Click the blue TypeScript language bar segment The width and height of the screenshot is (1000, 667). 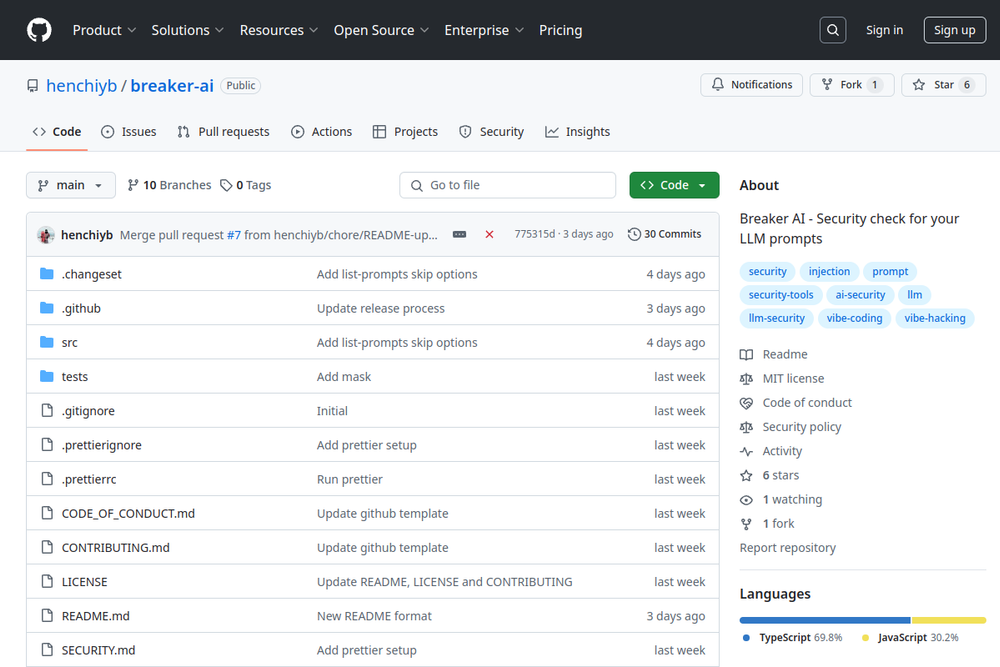825,620
